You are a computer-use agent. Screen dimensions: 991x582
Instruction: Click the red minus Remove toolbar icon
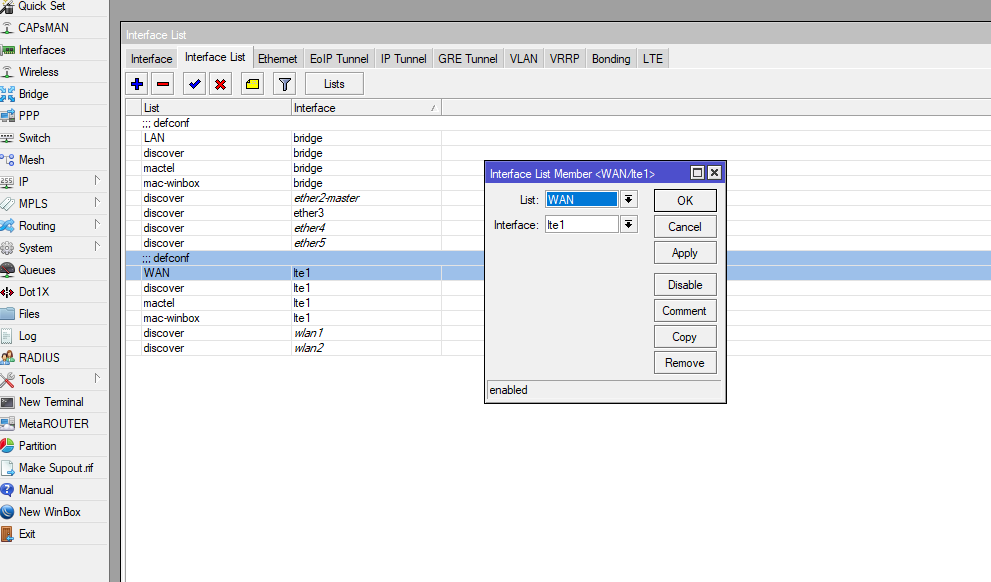[x=163, y=84]
